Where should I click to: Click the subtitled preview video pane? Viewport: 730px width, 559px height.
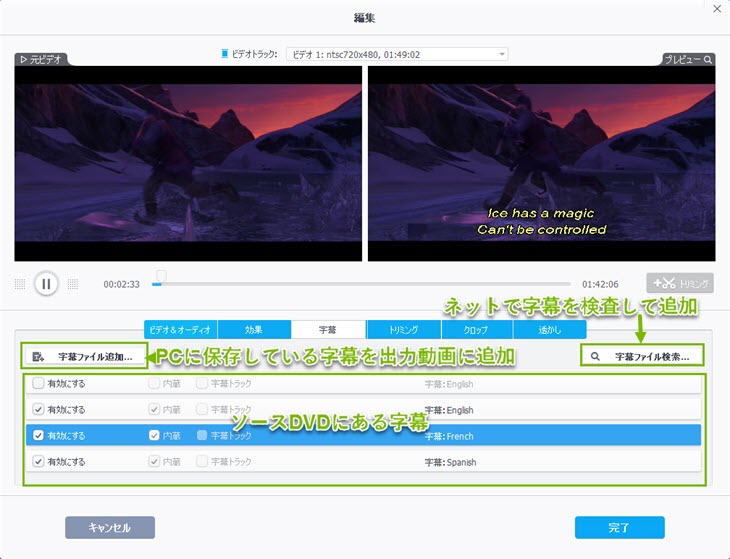[x=541, y=163]
